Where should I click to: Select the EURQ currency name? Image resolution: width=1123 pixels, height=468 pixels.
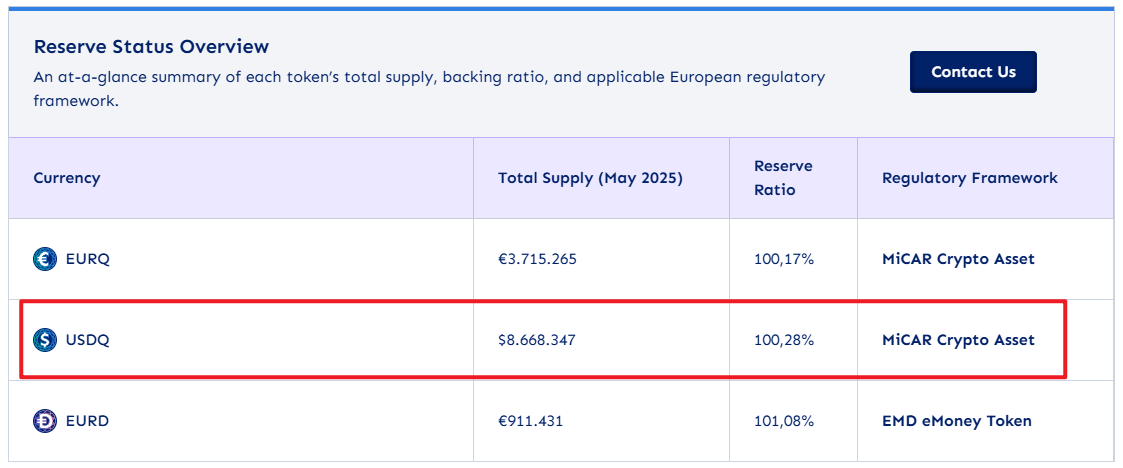[87, 259]
